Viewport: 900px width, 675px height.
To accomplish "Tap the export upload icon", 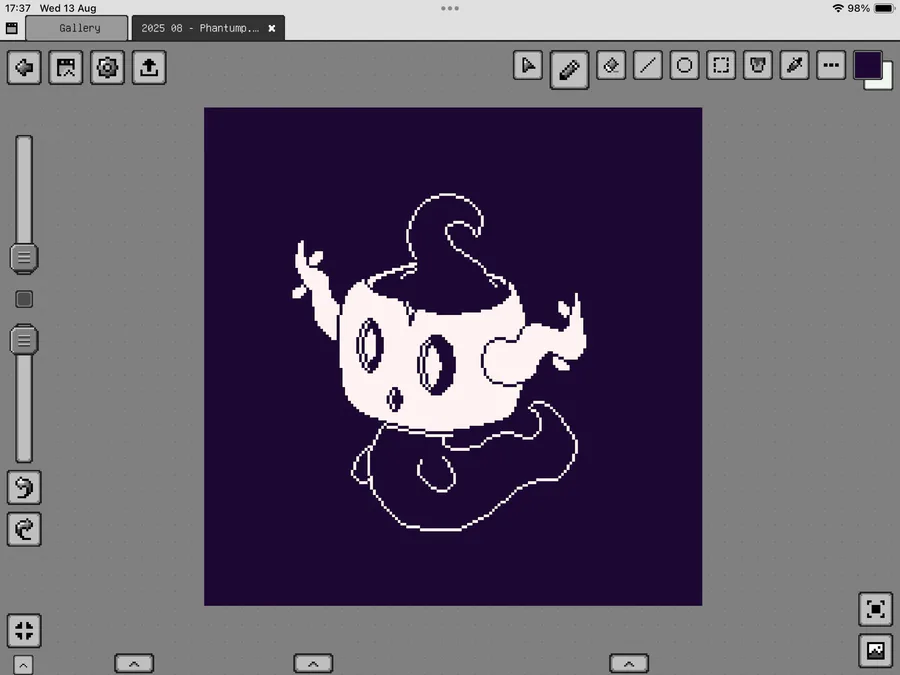I will pyautogui.click(x=149, y=68).
